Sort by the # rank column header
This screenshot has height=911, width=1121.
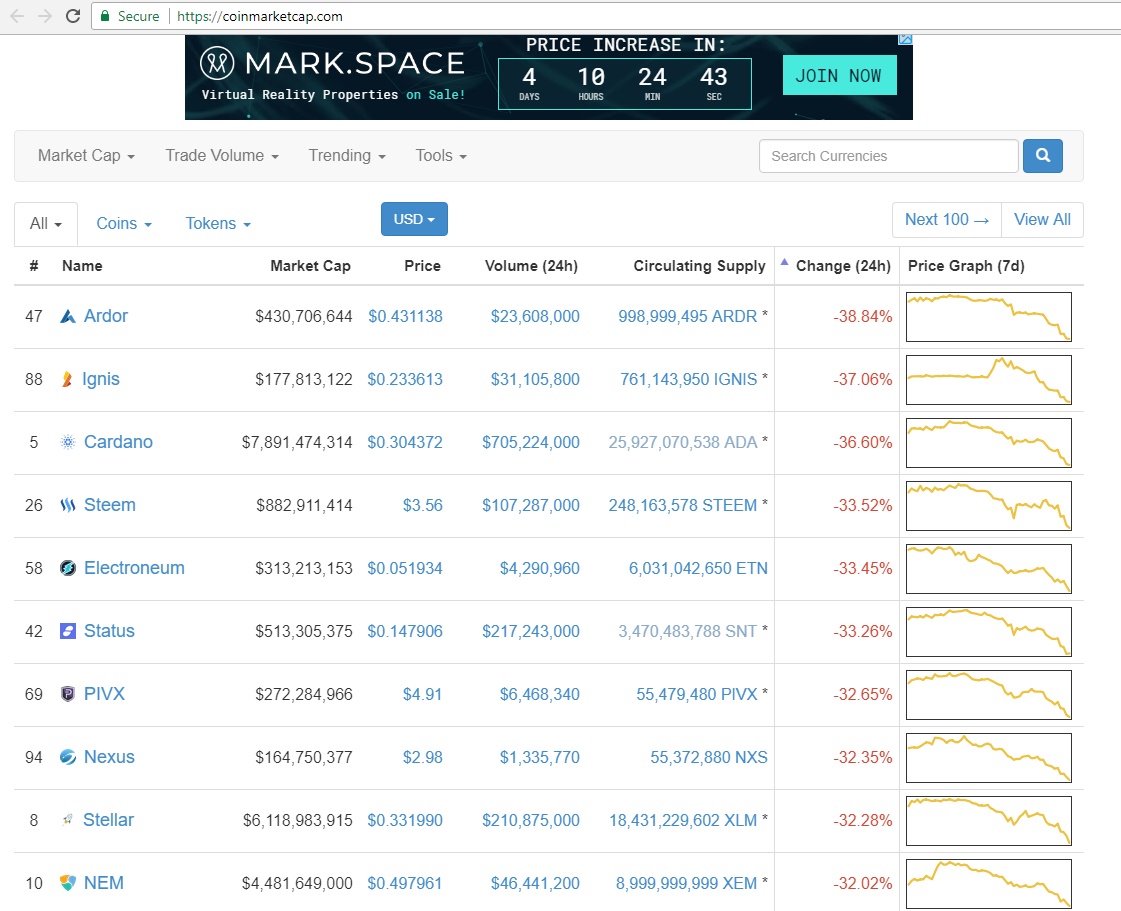pos(34,266)
